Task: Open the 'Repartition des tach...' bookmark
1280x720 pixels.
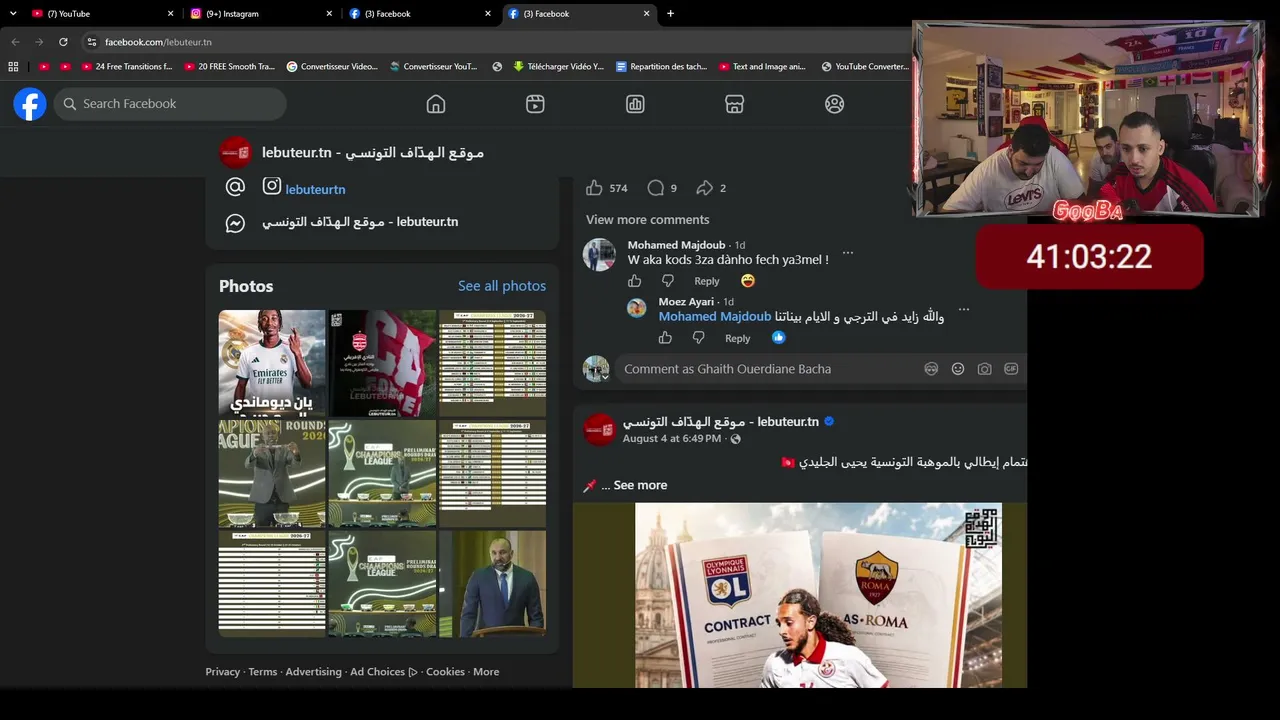Action: point(661,67)
